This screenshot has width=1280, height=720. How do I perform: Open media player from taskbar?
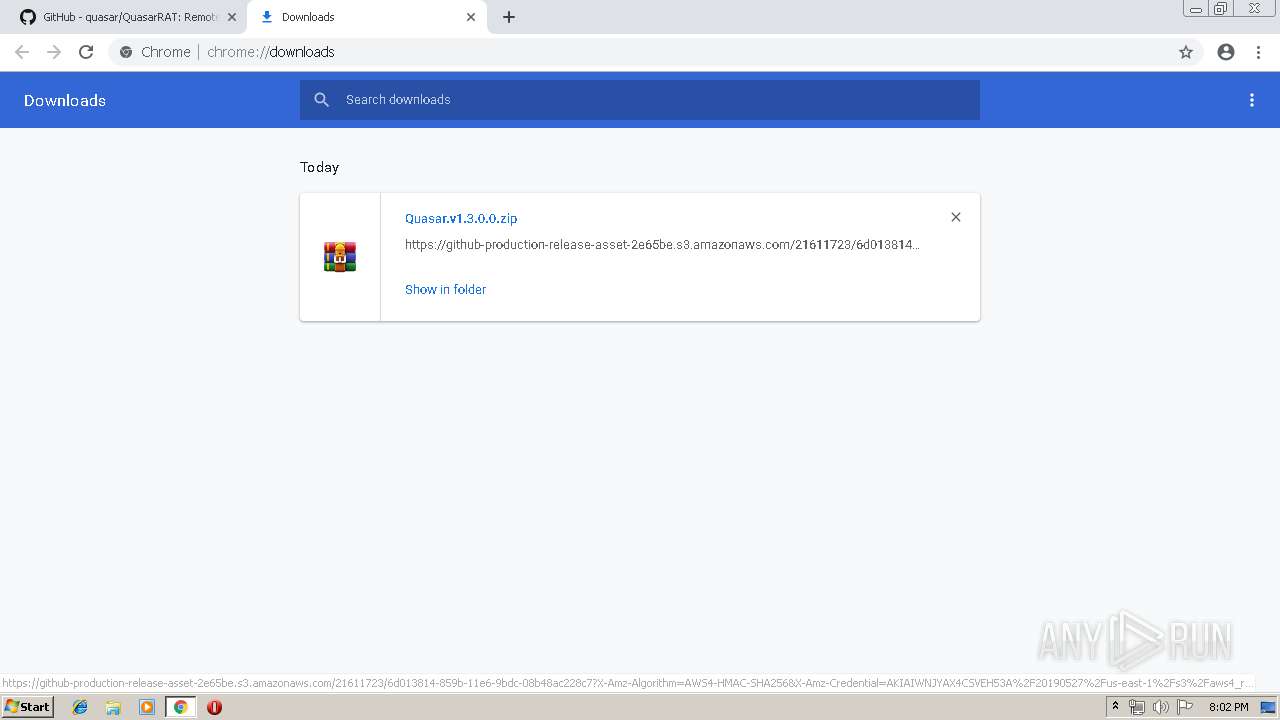pyautogui.click(x=147, y=707)
